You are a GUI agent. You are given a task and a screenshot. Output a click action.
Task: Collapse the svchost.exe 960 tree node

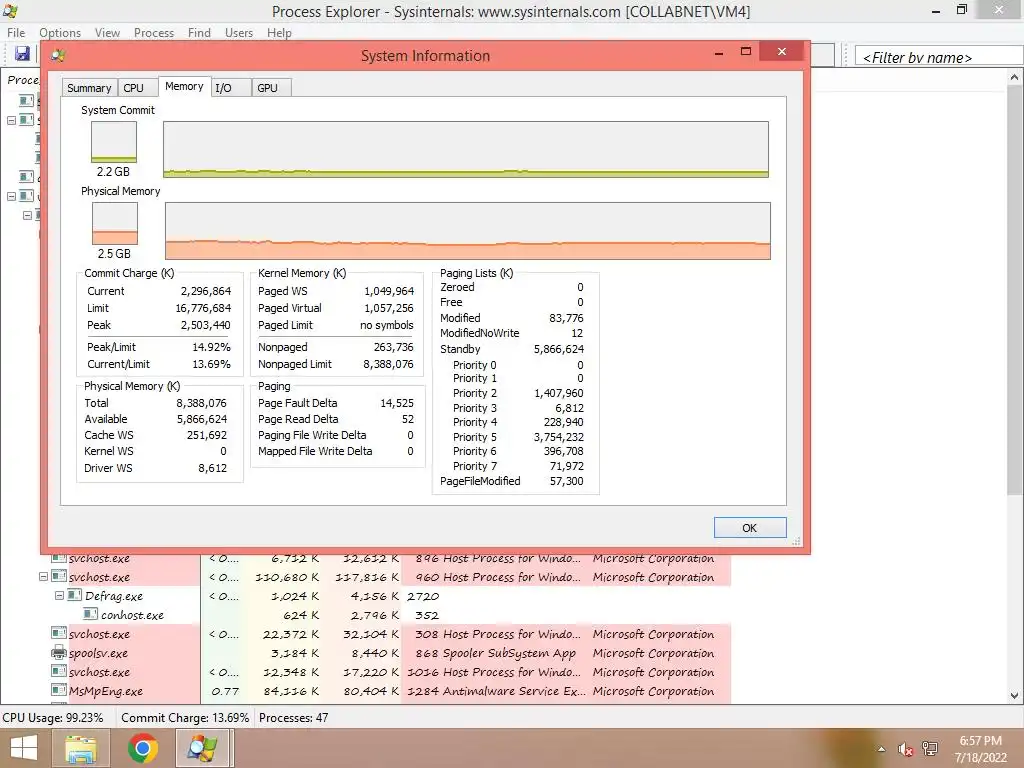[43, 577]
